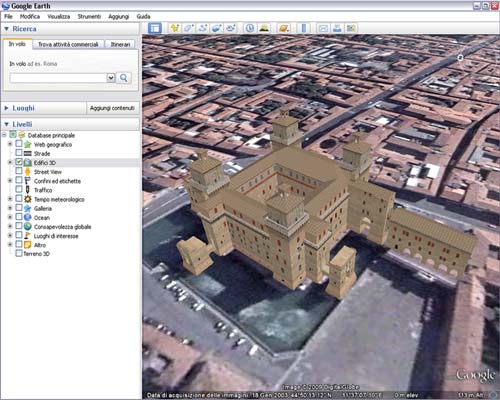Image resolution: width=500 pixels, height=400 pixels.
Task: Click the Consapevolezza globale icon
Action: point(28,226)
